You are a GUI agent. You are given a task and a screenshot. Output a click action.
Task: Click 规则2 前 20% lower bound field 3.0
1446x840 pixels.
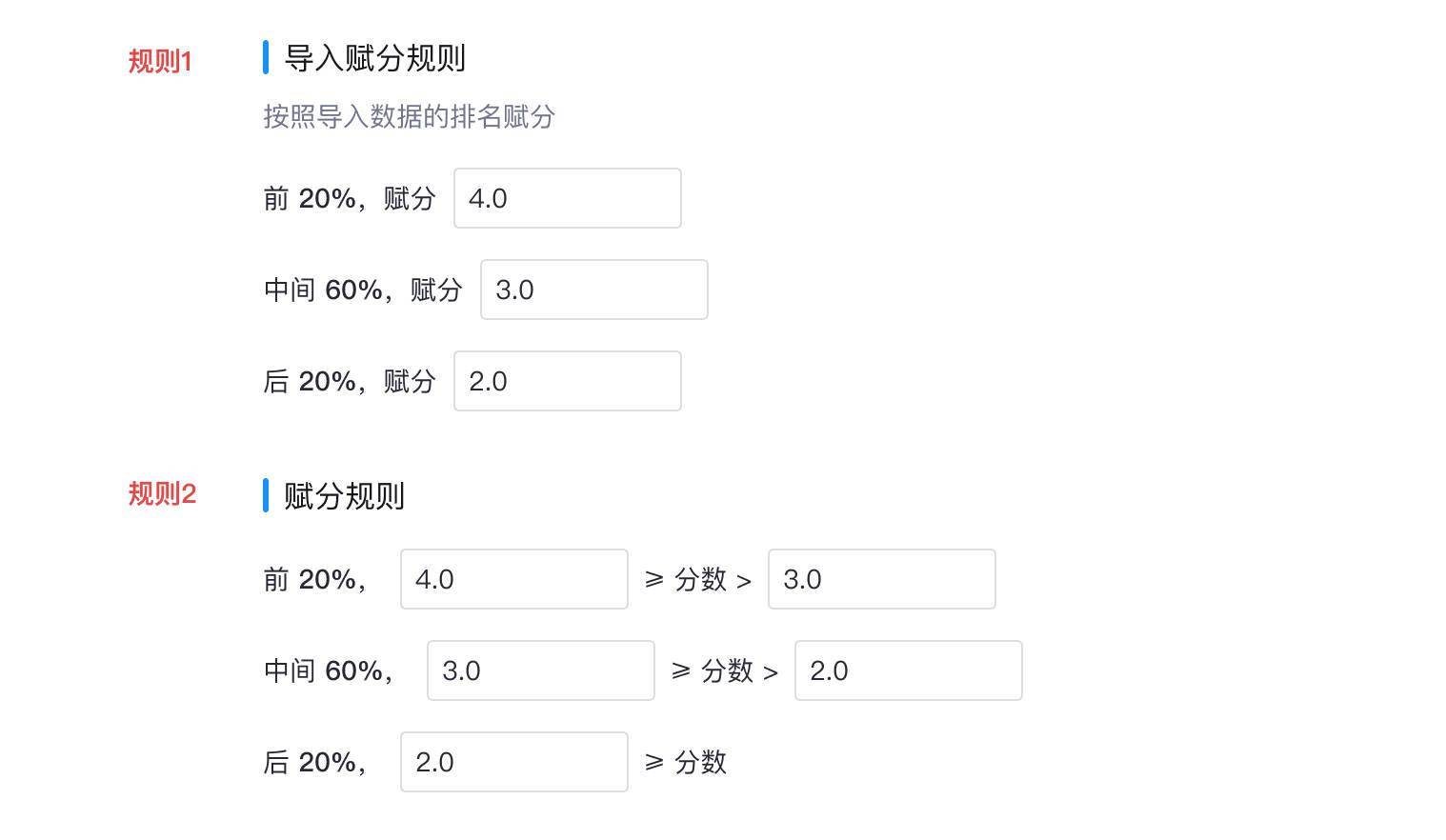point(881,579)
